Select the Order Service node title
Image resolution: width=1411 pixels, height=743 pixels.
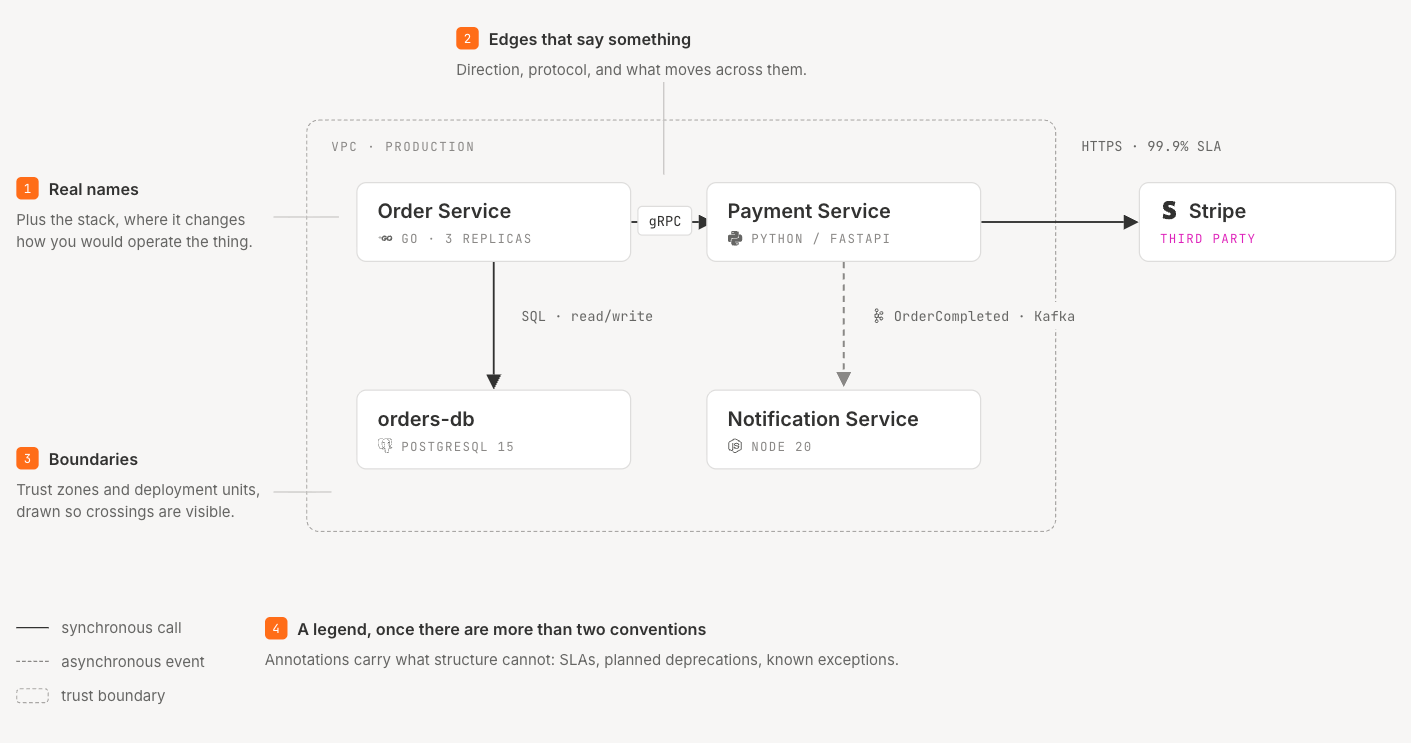coord(444,211)
